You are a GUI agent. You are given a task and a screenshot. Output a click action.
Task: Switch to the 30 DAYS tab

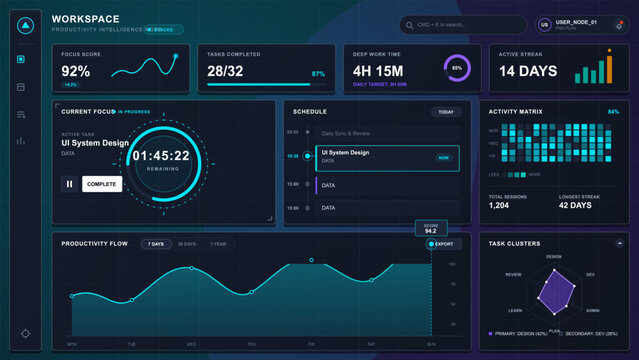tap(187, 244)
